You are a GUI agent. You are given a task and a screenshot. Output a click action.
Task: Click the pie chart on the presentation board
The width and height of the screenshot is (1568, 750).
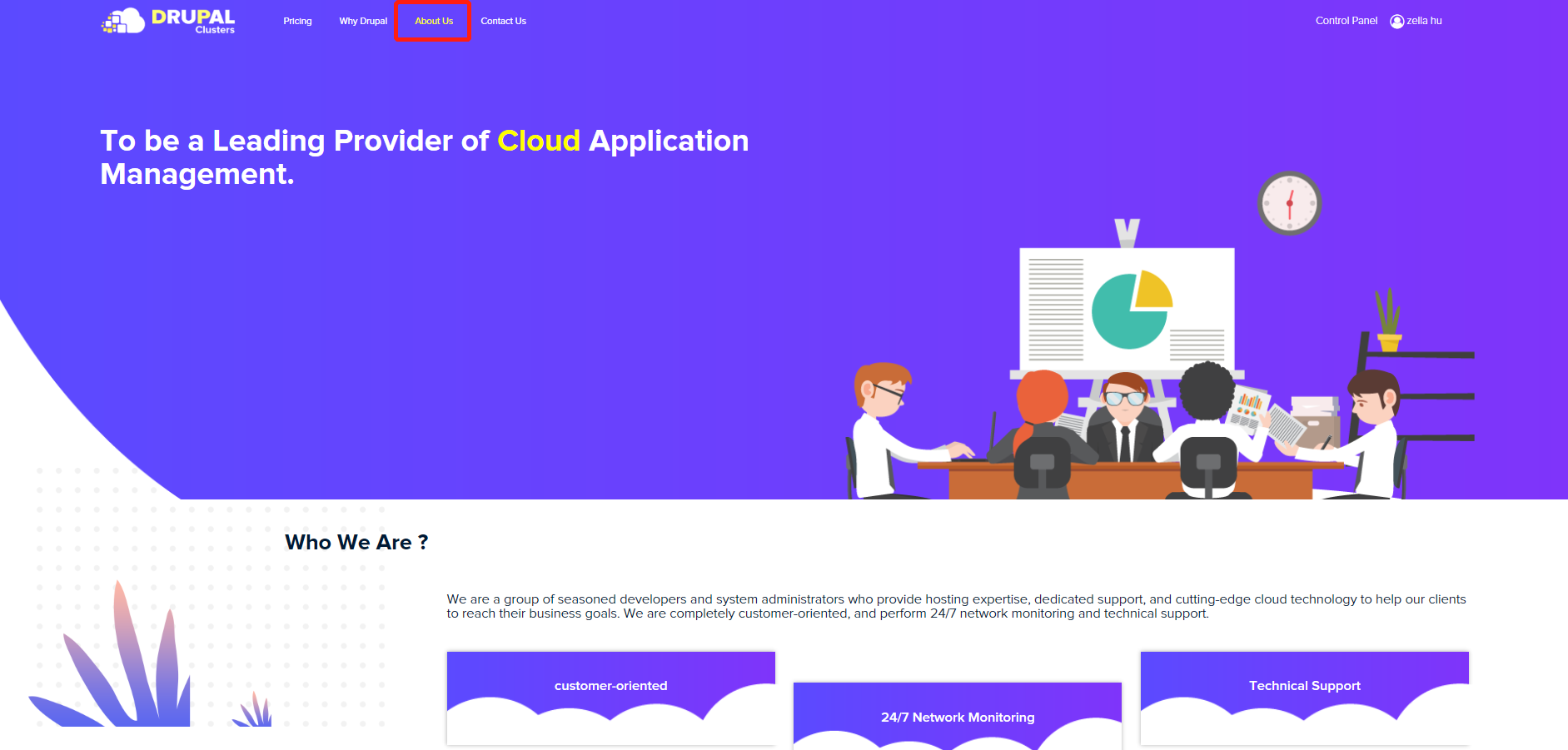click(x=1132, y=310)
